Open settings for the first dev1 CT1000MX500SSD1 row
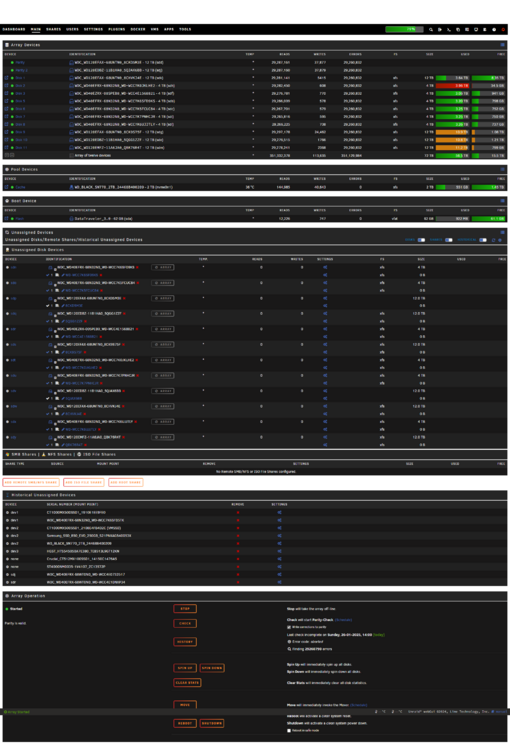This screenshot has width=510, height=750. 279,512
